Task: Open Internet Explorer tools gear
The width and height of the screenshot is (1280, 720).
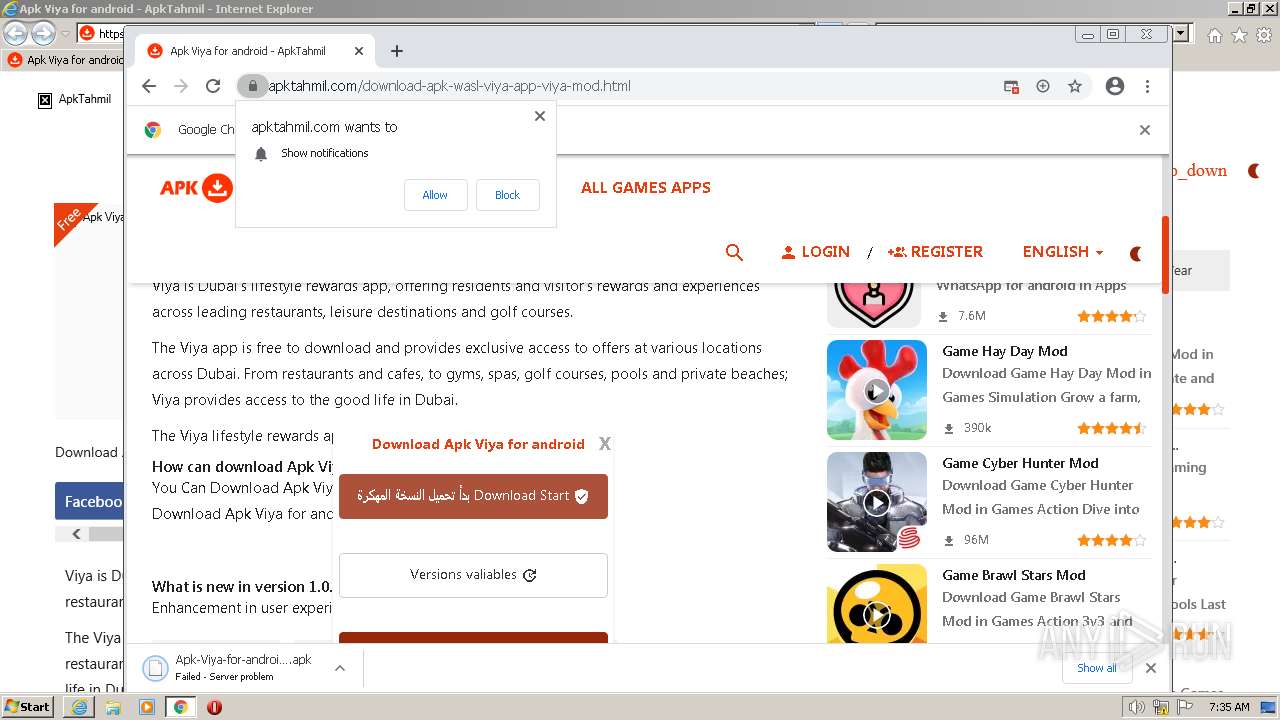Action: click(1264, 35)
